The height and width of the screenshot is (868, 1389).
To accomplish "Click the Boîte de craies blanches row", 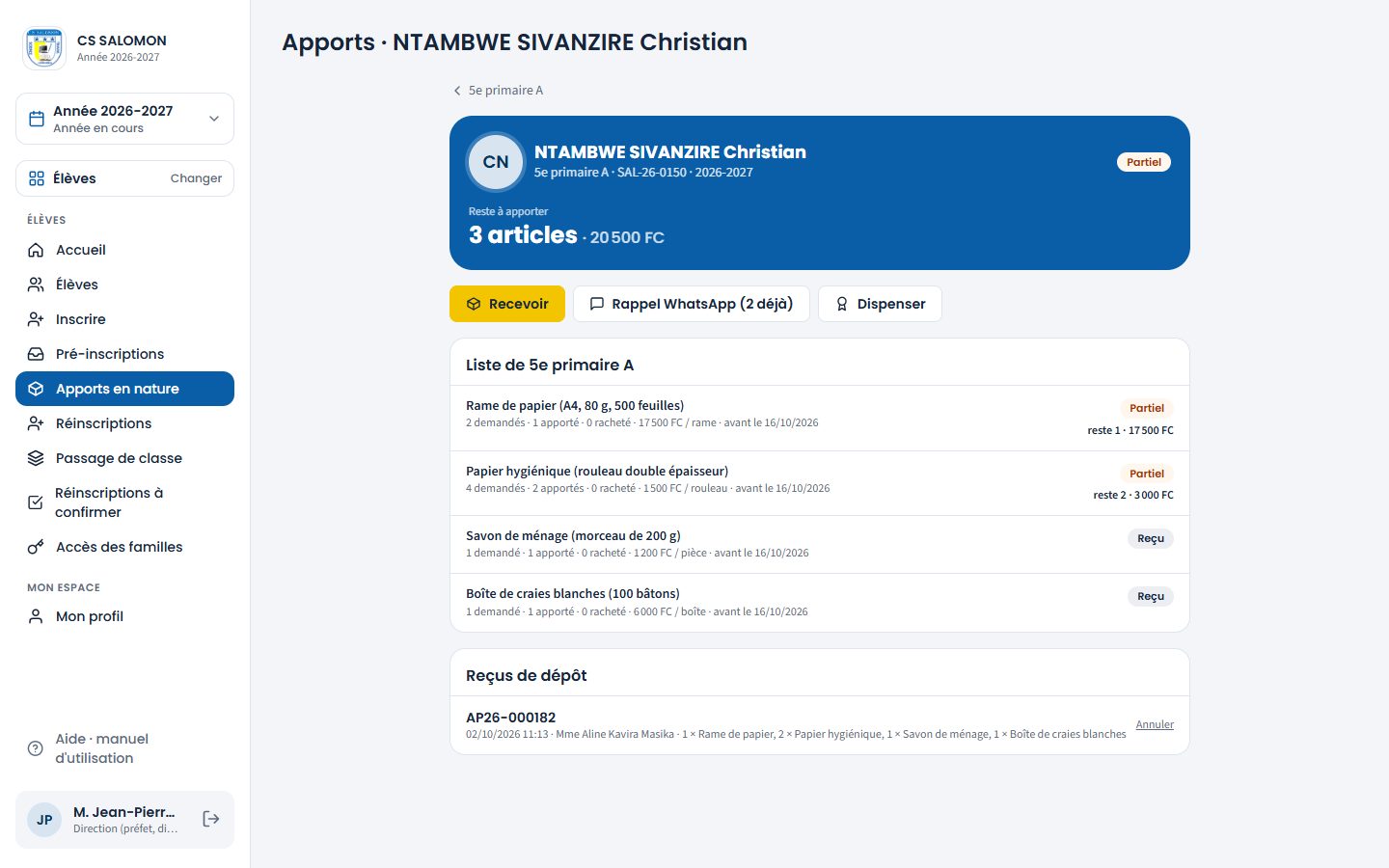I will 820,603.
